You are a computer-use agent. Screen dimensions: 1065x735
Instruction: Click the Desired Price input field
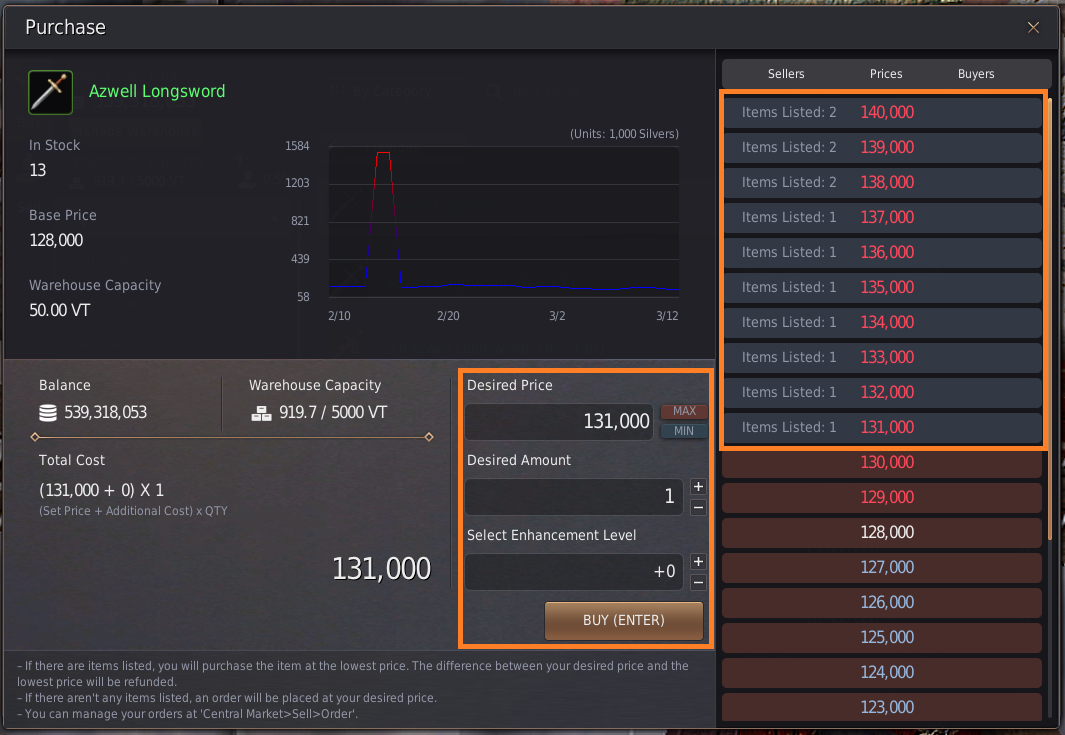pyautogui.click(x=559, y=421)
